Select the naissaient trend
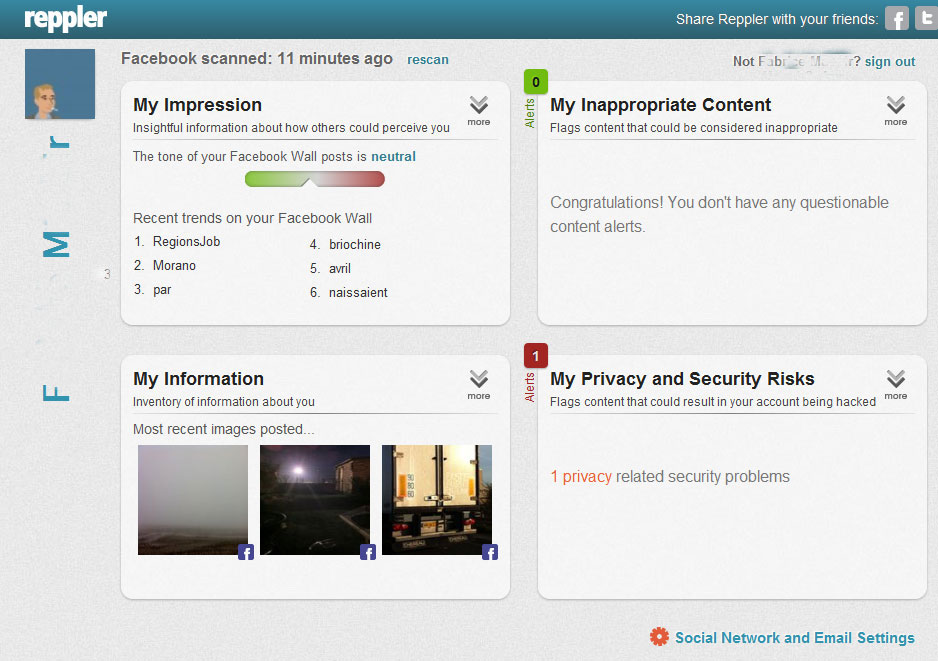 [358, 293]
